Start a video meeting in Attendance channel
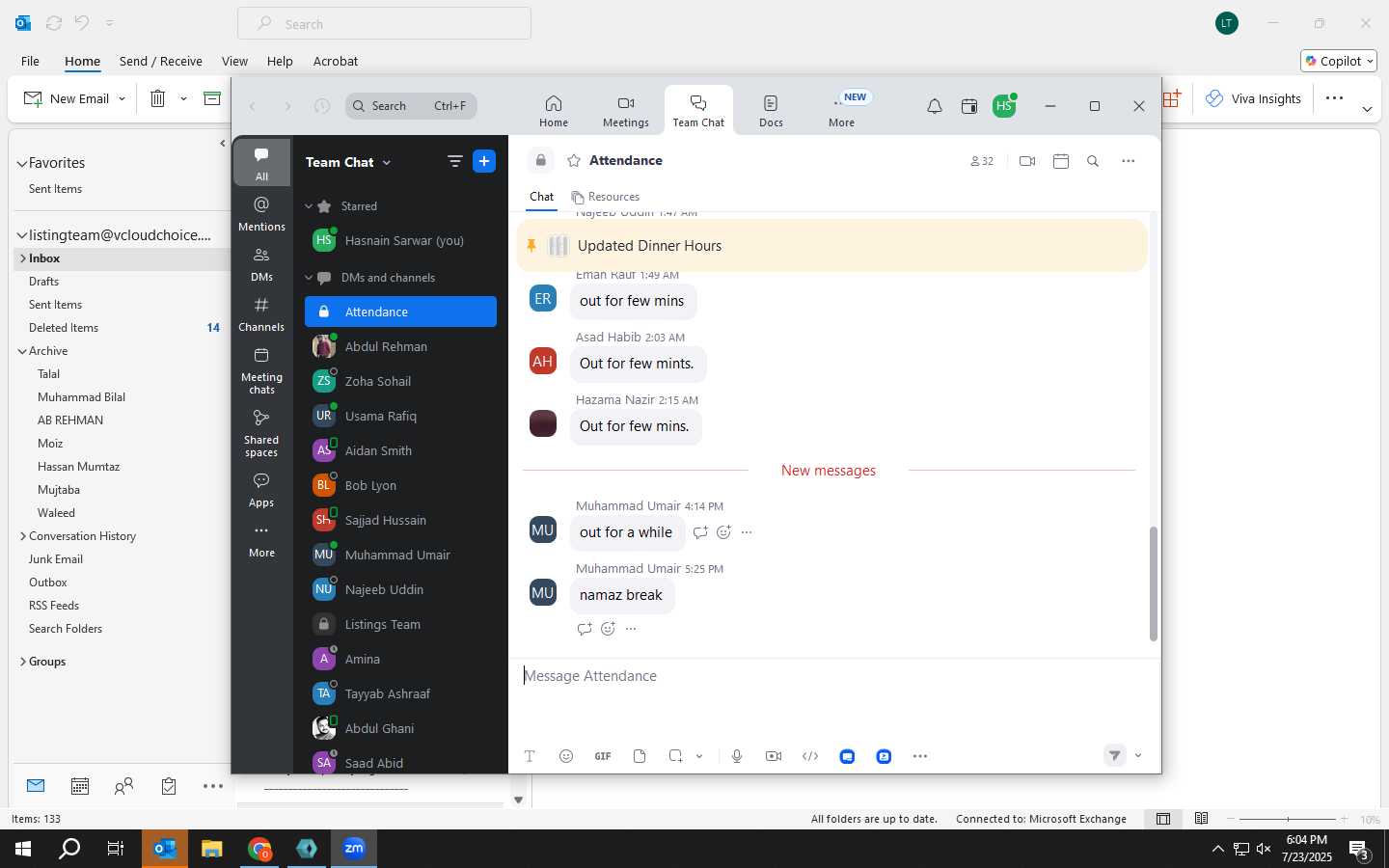 [1027, 161]
